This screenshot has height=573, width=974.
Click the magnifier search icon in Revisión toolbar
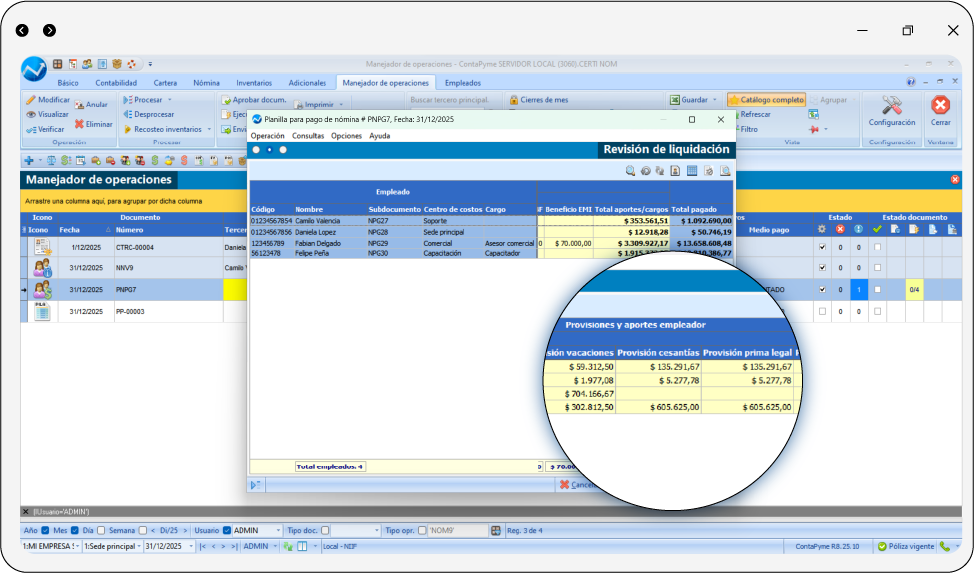(x=630, y=171)
